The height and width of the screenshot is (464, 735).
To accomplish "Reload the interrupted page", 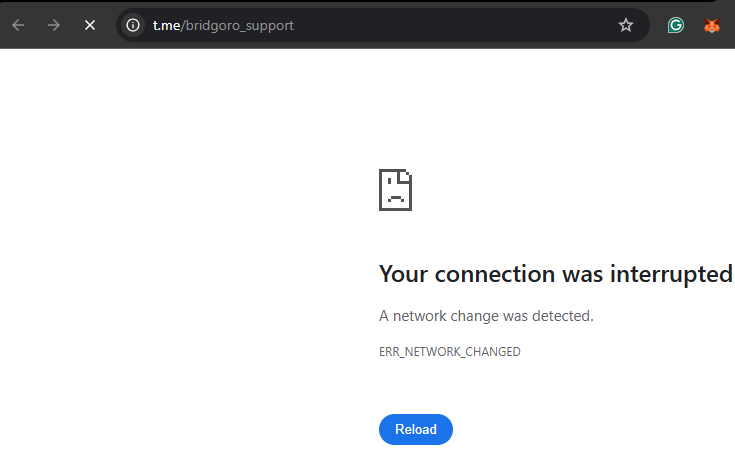I will point(416,429).
